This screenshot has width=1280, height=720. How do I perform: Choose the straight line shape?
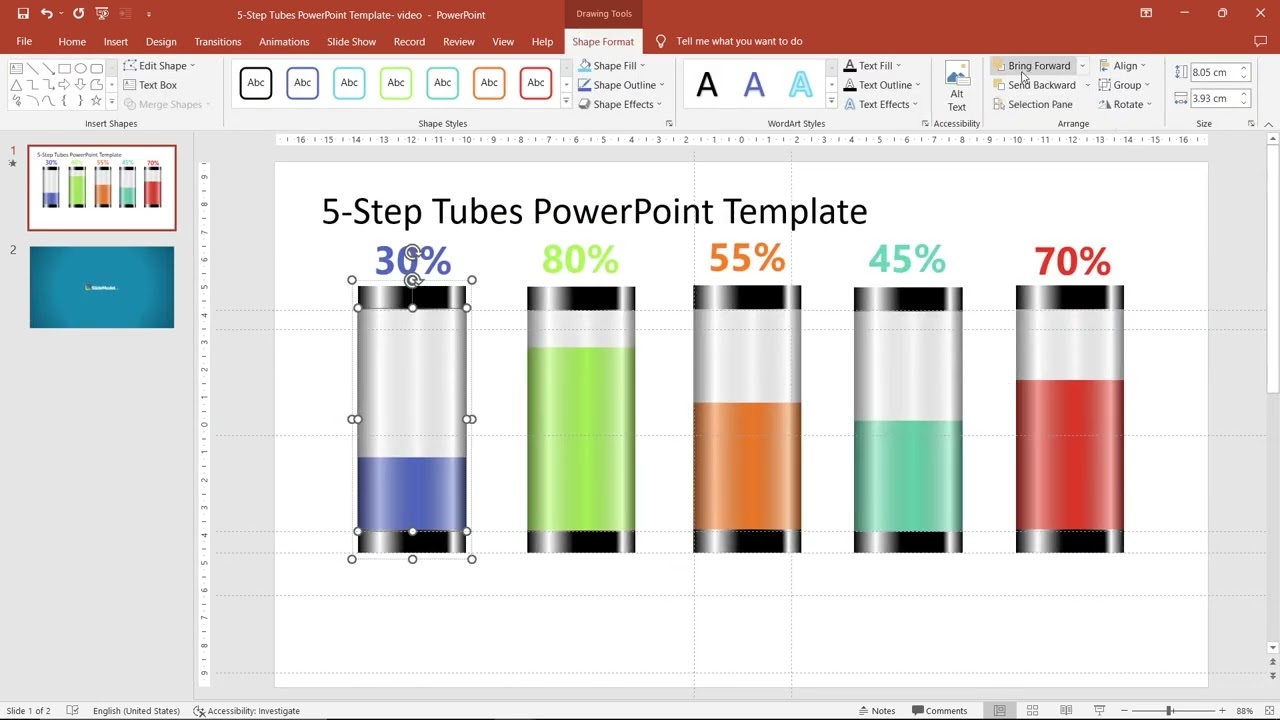32,69
